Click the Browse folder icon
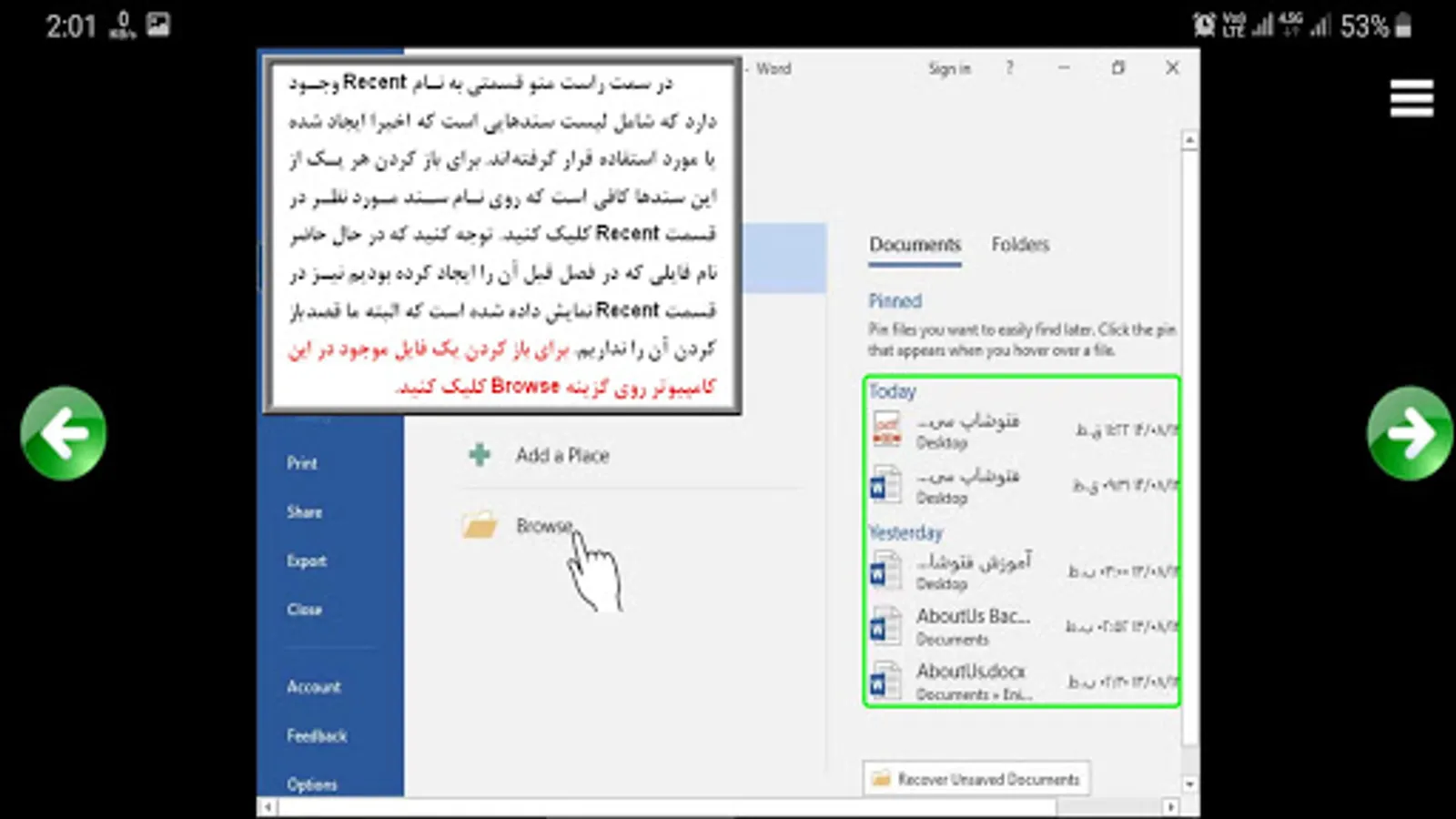 click(x=480, y=525)
